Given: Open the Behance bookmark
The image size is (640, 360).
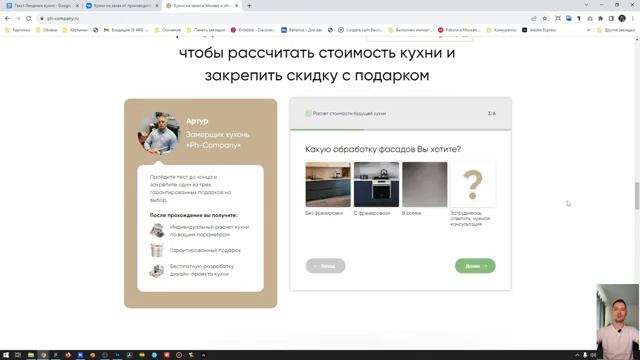Looking at the screenshot, I should pos(302,30).
